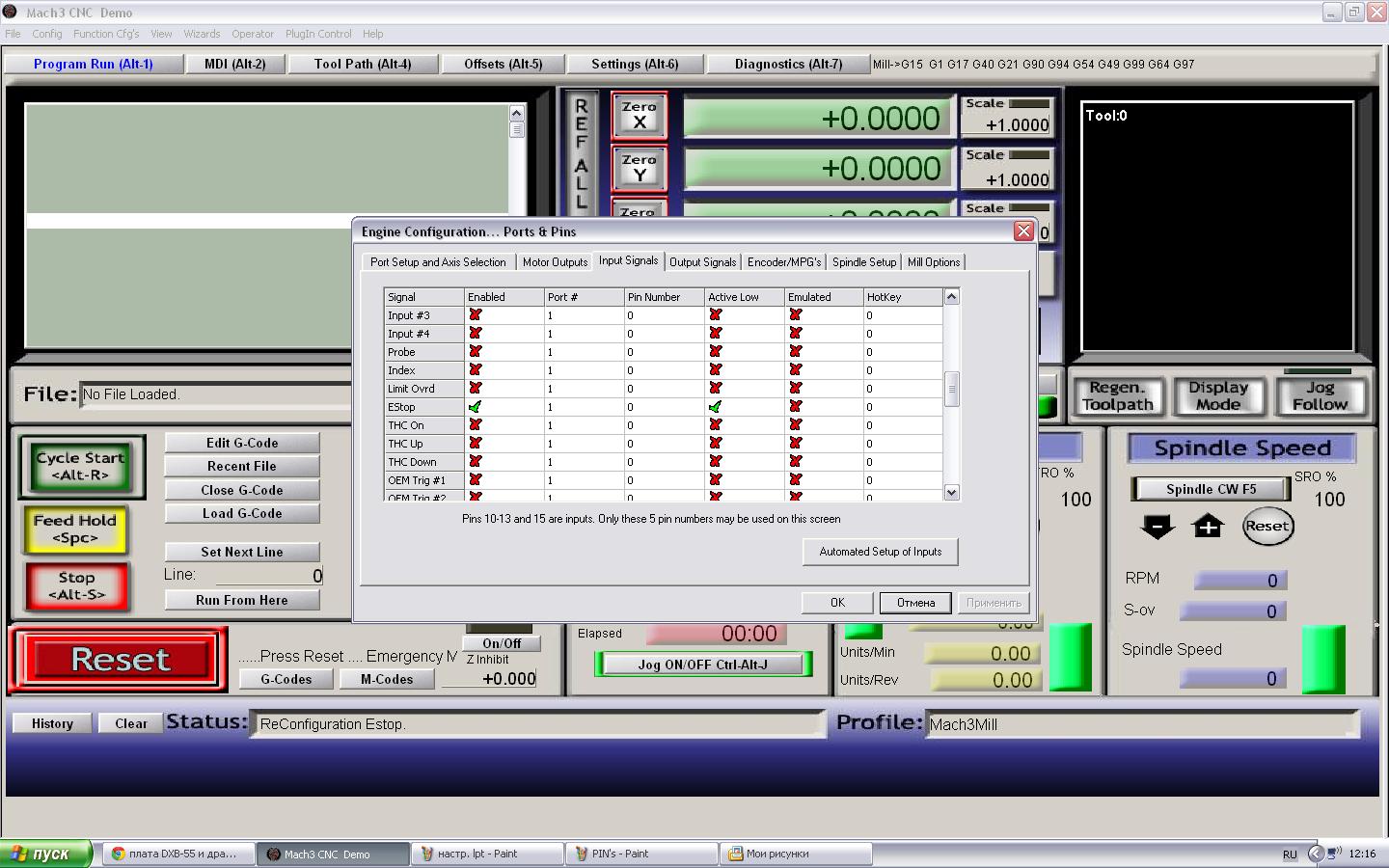Switch to Motor Outputs tab
Screen dimensions: 1389x868
tap(555, 262)
